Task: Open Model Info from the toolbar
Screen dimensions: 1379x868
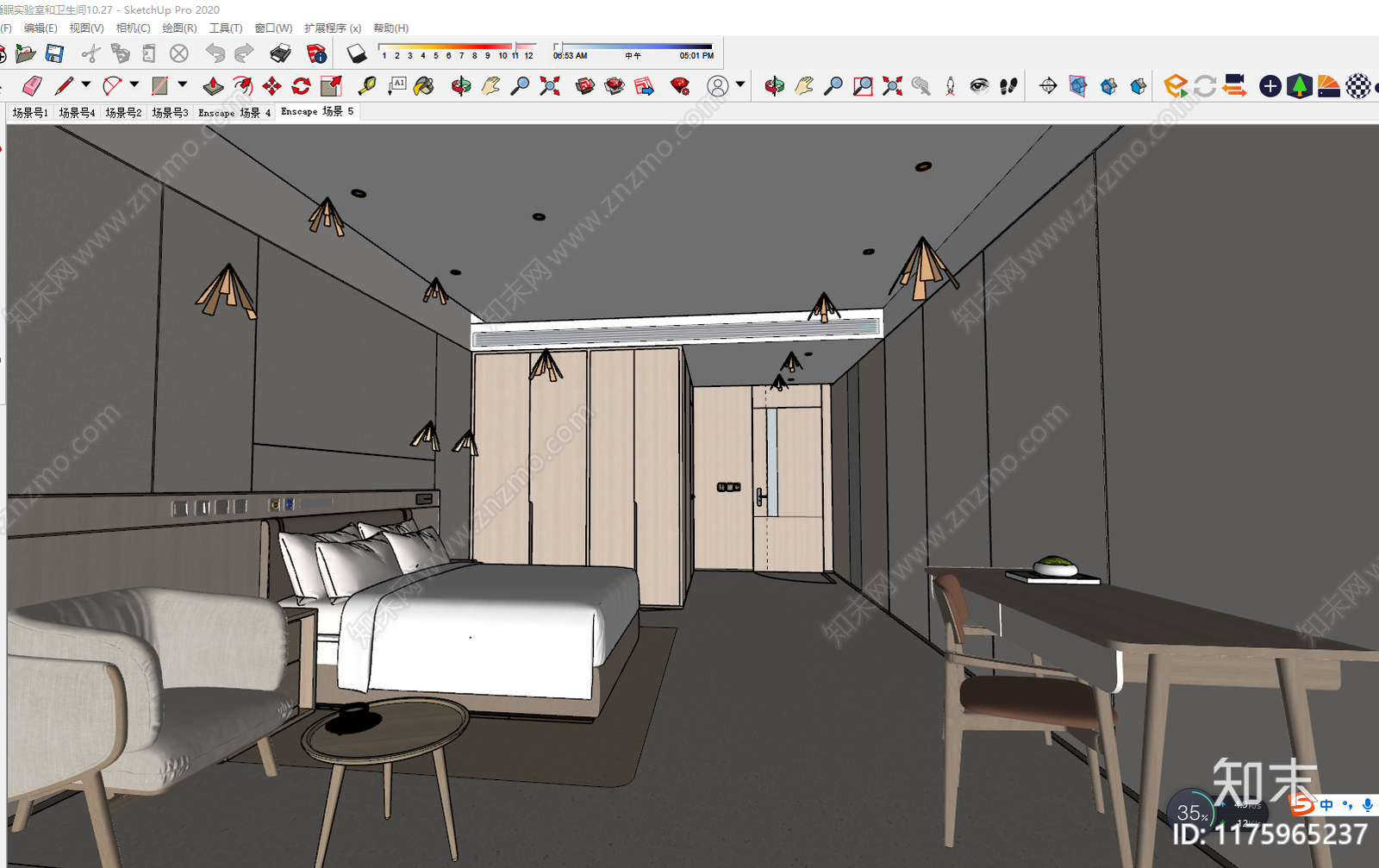Action: tap(316, 54)
